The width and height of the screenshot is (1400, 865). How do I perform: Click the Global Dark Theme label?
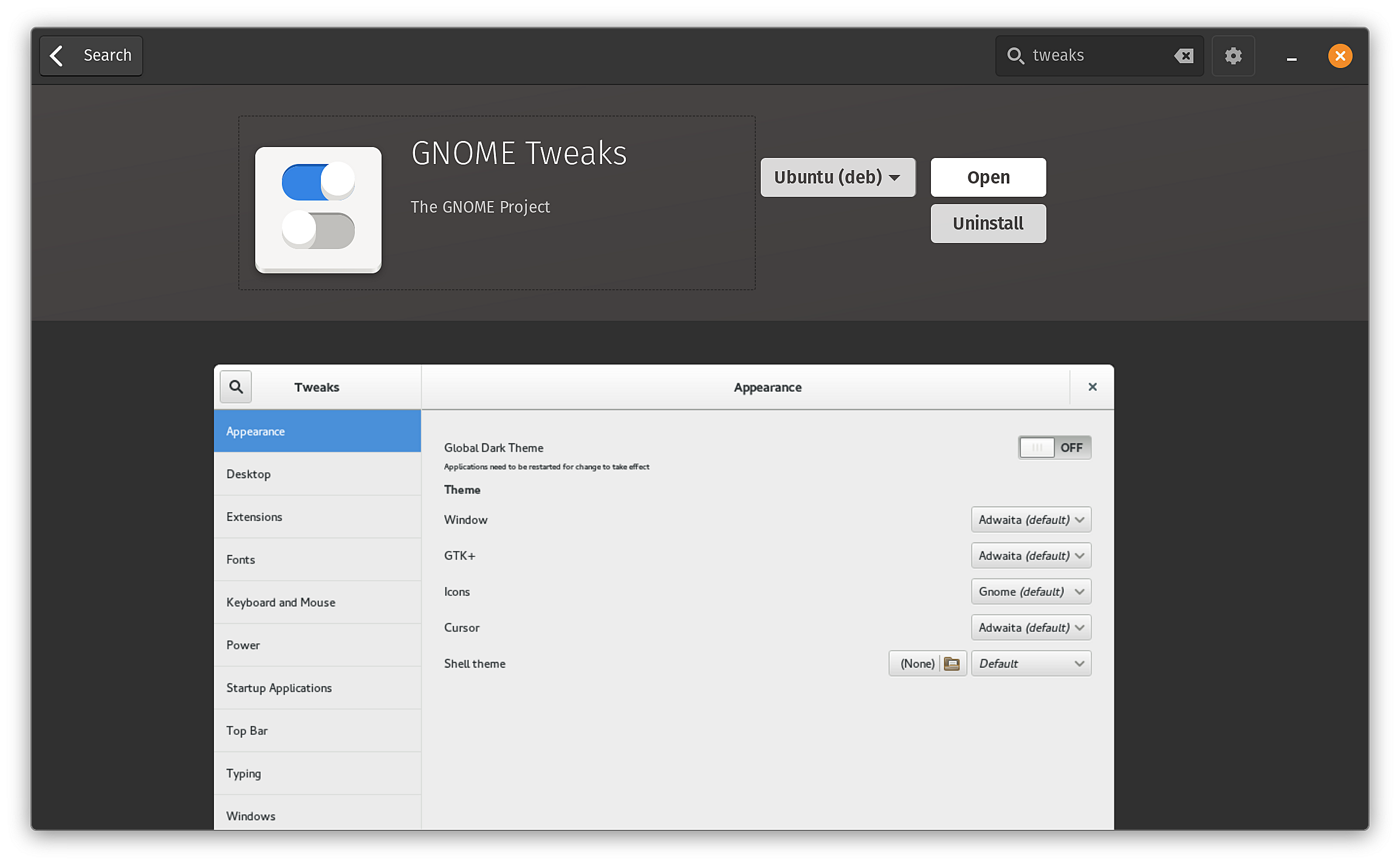click(493, 448)
